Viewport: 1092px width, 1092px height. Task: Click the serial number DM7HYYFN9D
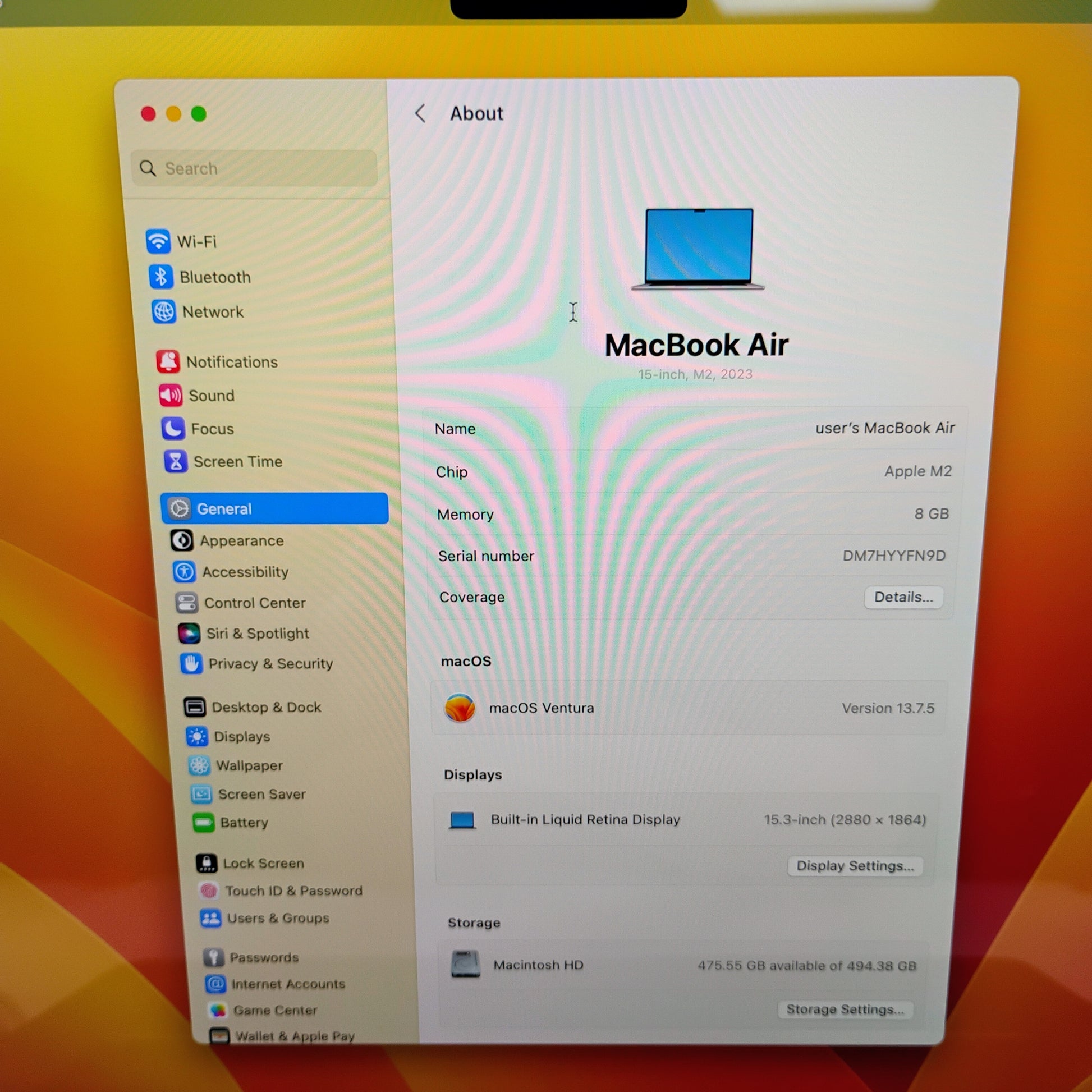click(x=893, y=556)
